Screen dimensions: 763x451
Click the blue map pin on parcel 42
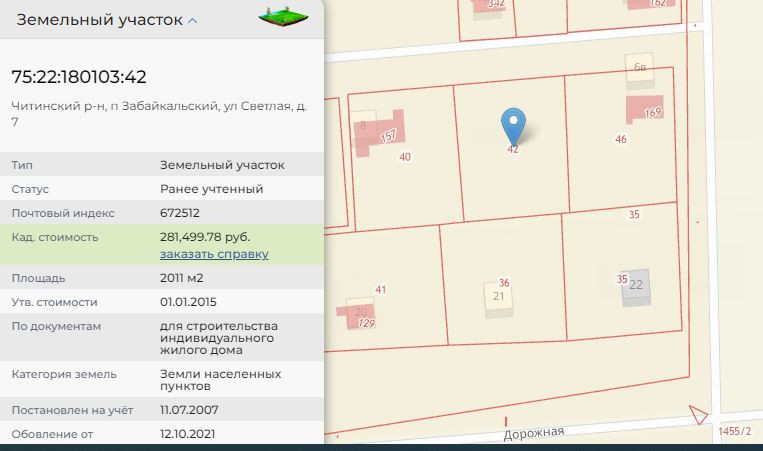pyautogui.click(x=513, y=126)
